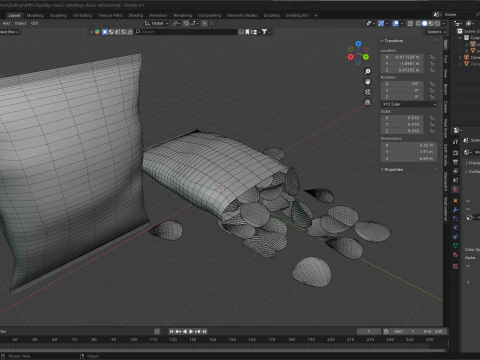Open the Object Constraints tab

pyautogui.click(x=455, y=237)
